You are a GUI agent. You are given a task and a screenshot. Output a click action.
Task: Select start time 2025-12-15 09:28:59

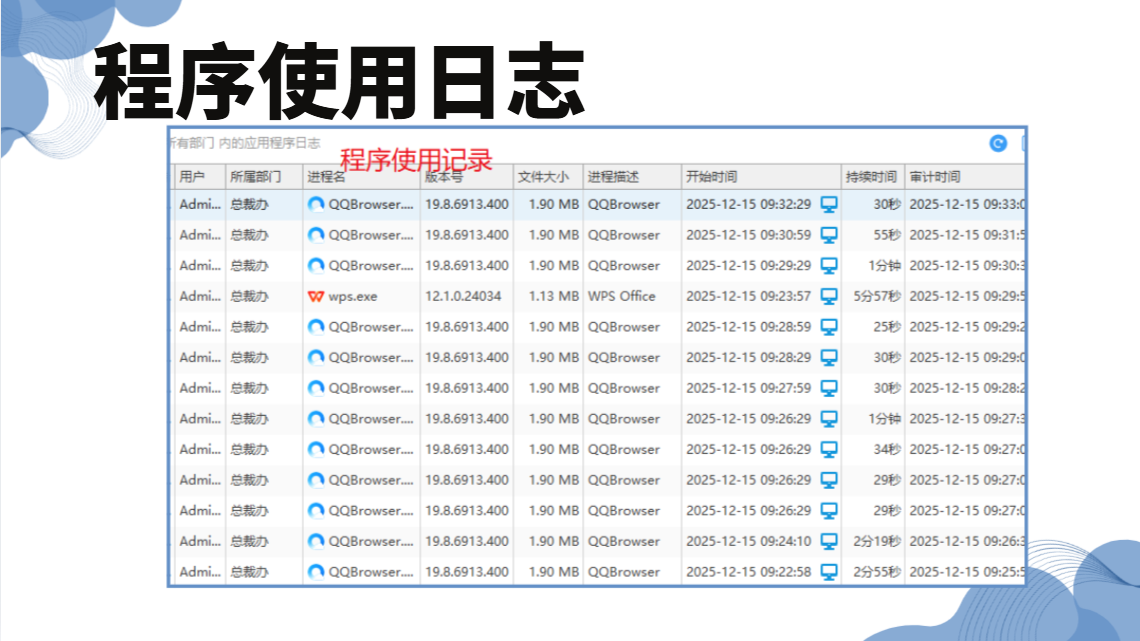click(x=748, y=327)
